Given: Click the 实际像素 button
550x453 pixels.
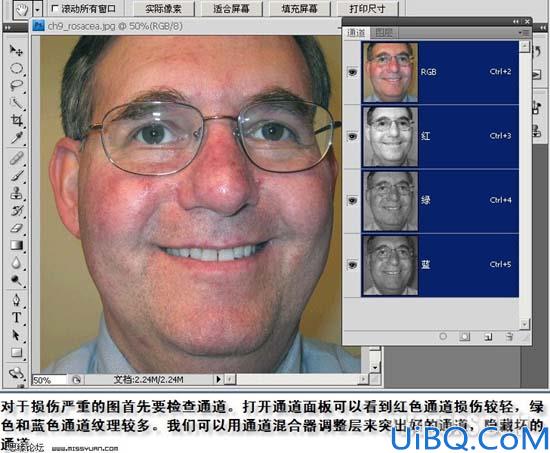Looking at the screenshot, I should tap(163, 9).
